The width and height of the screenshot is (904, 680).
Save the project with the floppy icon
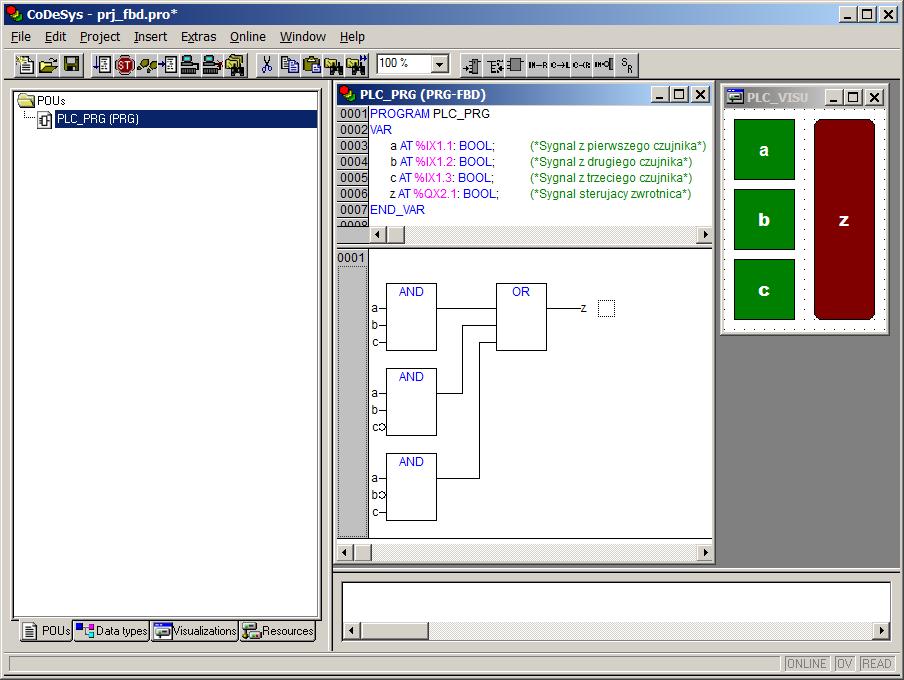point(71,65)
